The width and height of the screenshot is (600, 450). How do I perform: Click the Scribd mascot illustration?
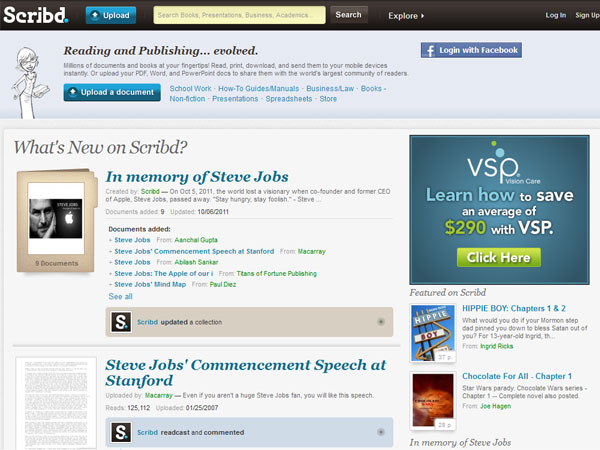point(30,82)
